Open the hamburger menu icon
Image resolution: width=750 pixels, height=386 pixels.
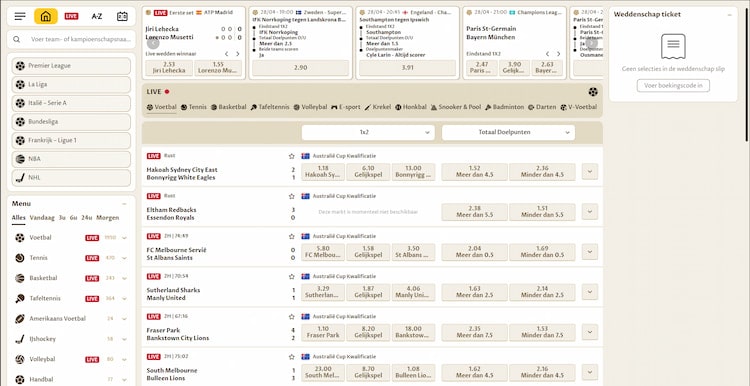point(20,16)
